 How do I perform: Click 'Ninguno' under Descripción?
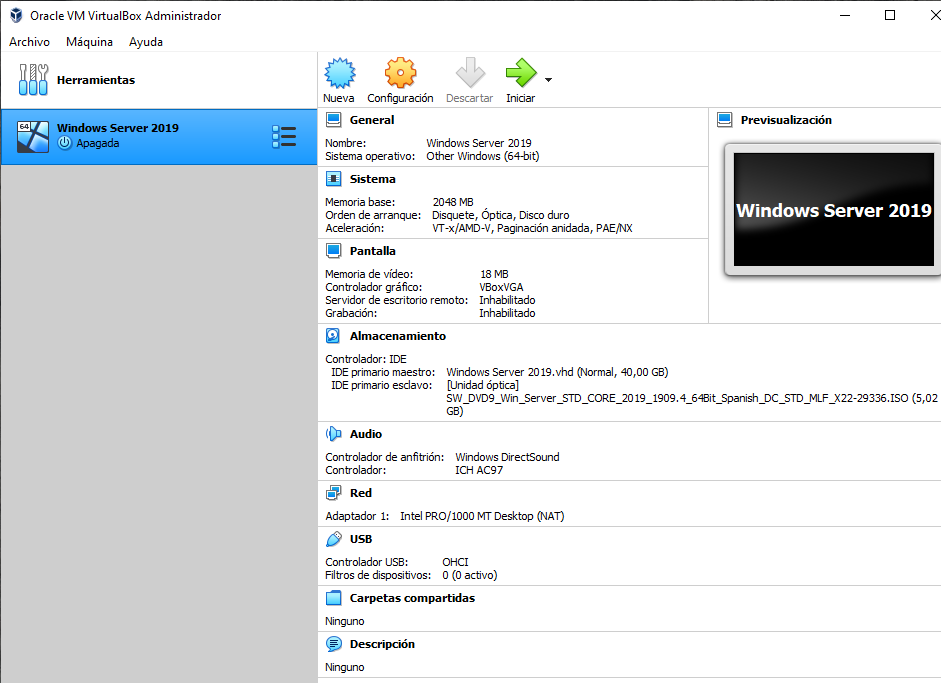[x=344, y=667]
